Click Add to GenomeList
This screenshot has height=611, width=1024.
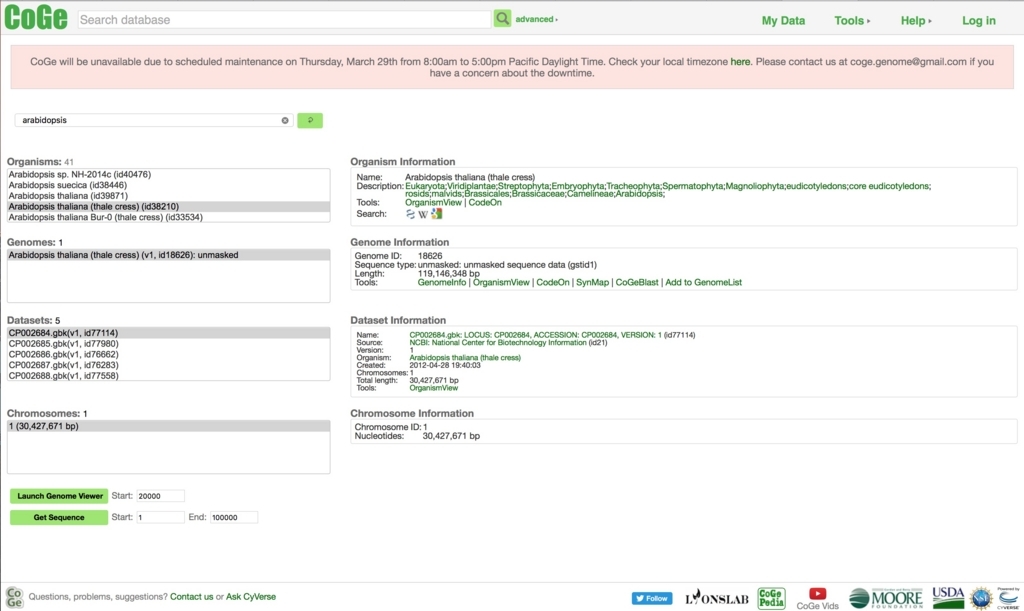coord(703,283)
